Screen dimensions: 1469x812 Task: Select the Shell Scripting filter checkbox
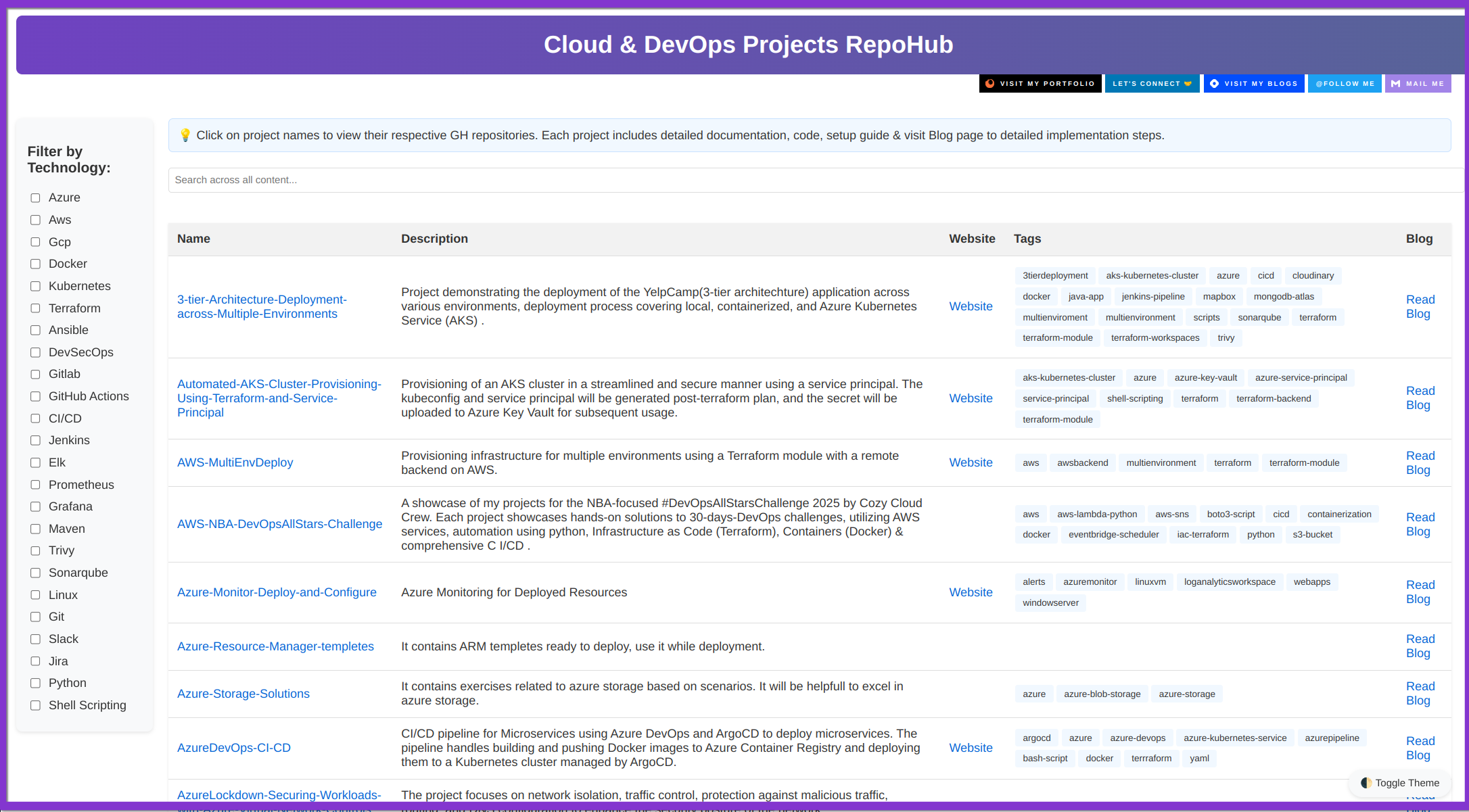(x=35, y=705)
